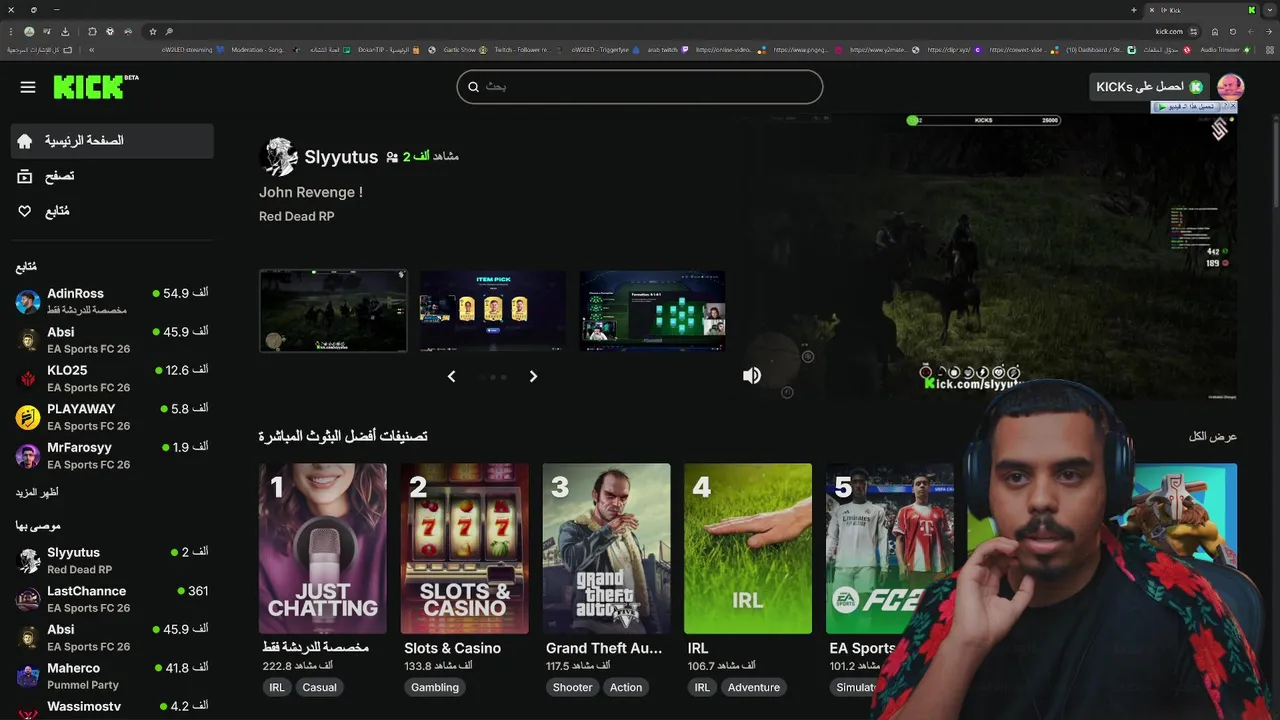Open the arab twitch bookmark

668,50
